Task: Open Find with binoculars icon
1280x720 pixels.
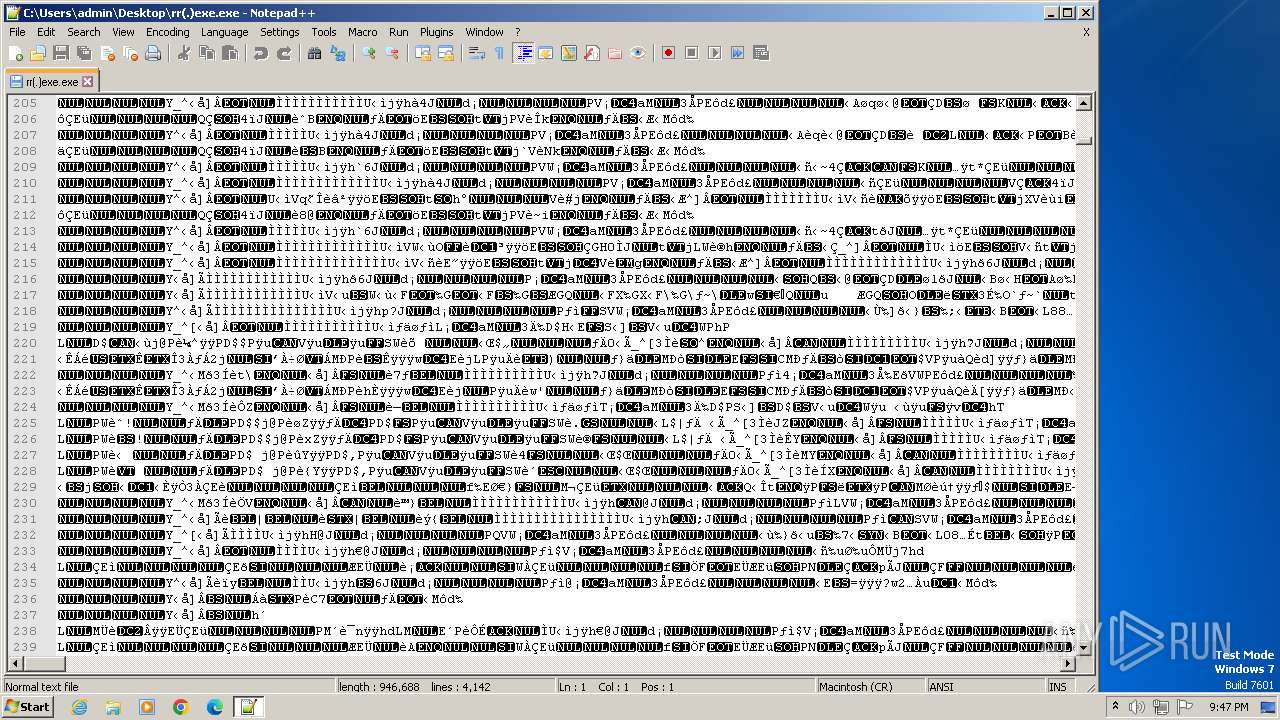Action: coord(315,53)
